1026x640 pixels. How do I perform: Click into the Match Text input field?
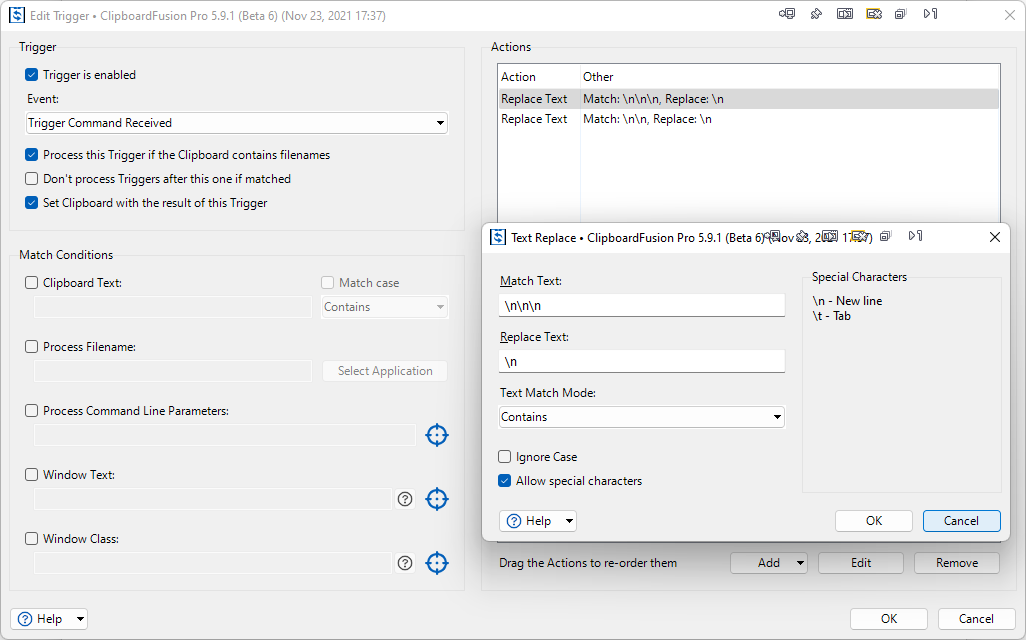point(642,305)
